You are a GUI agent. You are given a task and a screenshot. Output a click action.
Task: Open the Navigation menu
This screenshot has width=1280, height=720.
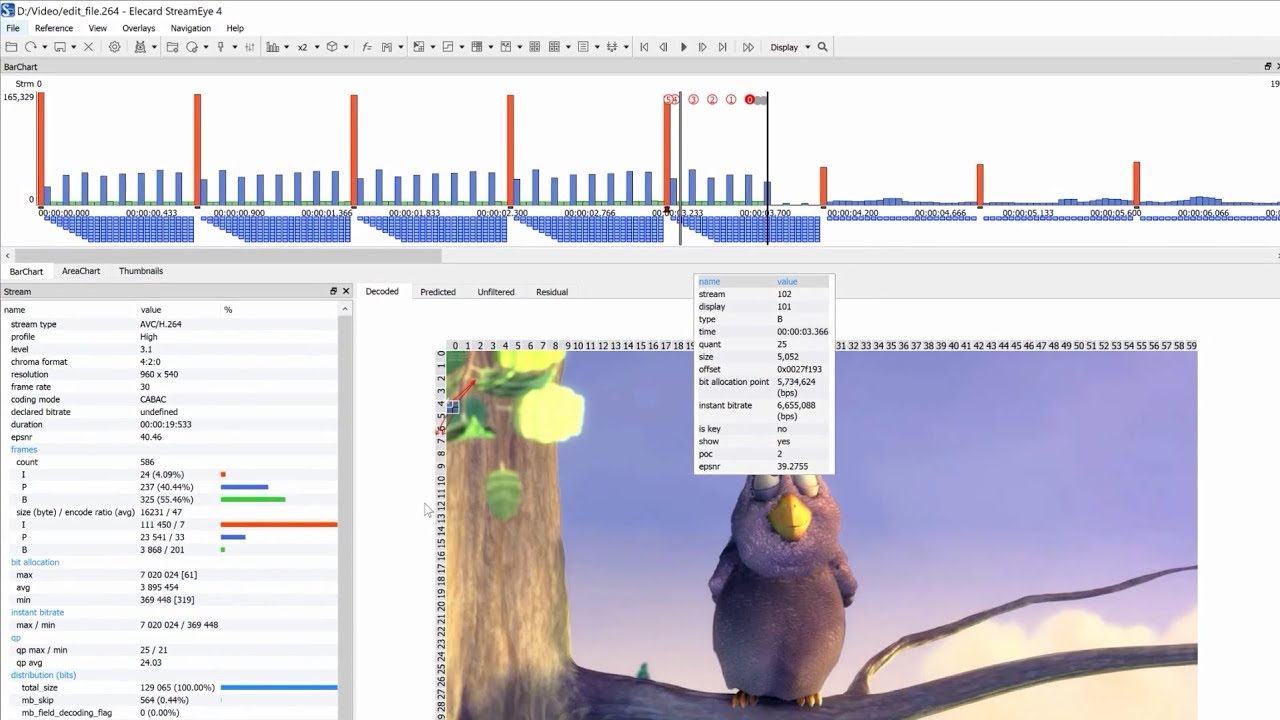point(190,28)
